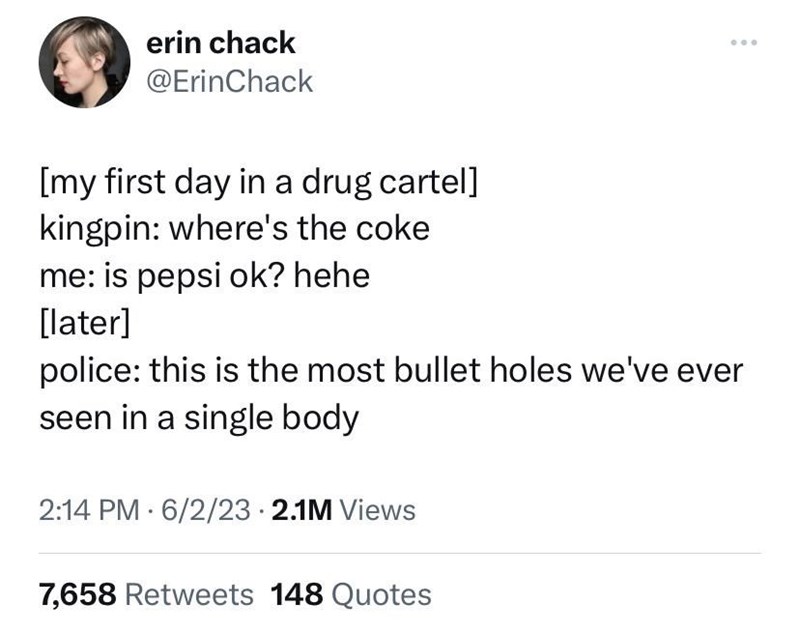Open the 148 Quotes list
This screenshot has width=800, height=633.
click(351, 595)
